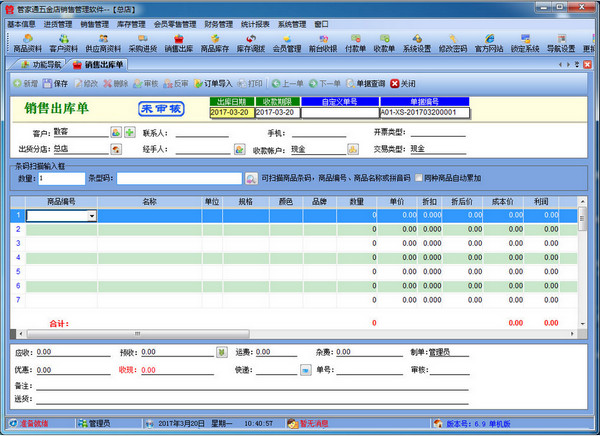Open 库存调拨 toolbar icon
600x436 pixels.
click(251, 42)
